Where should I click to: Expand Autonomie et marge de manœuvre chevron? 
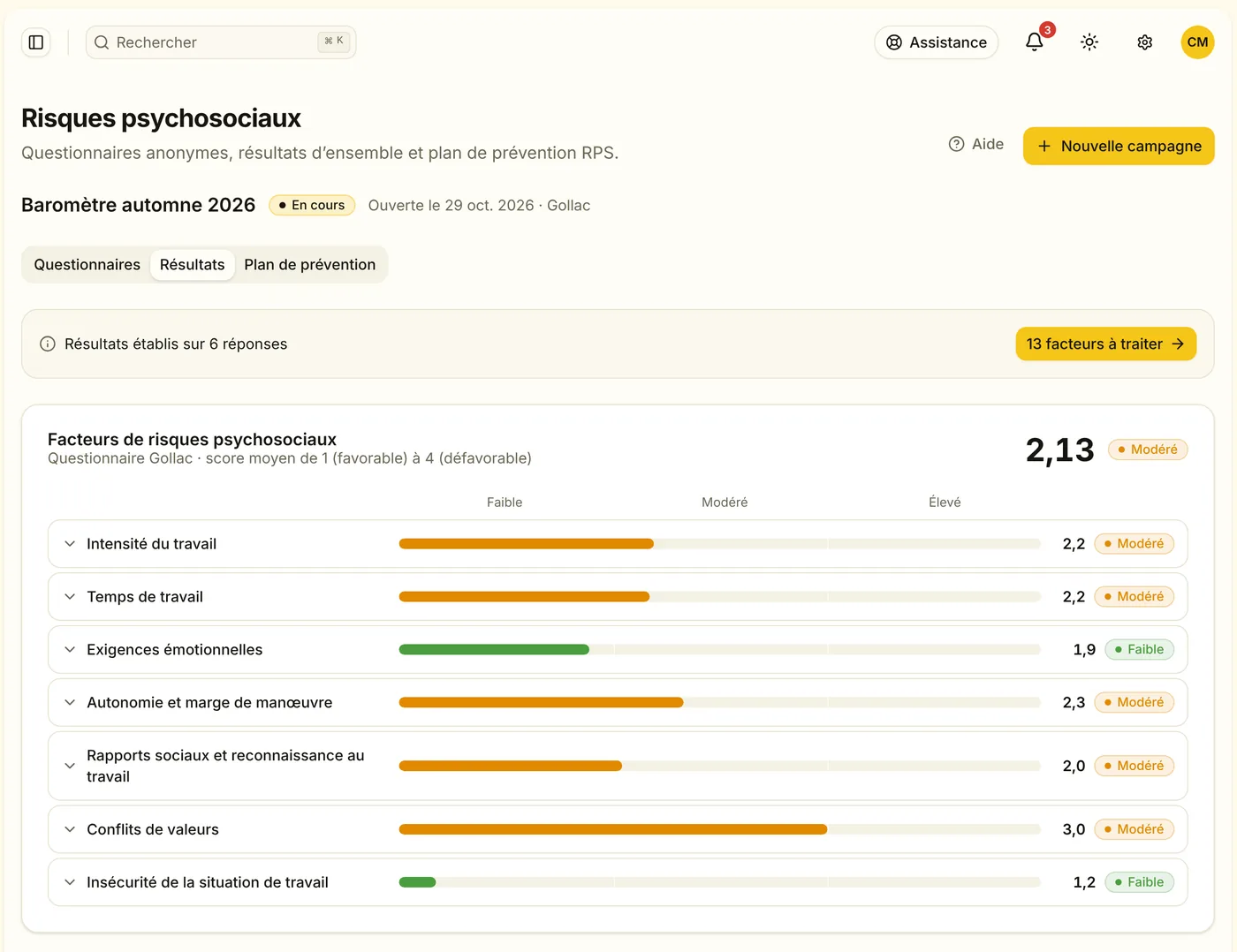point(70,703)
